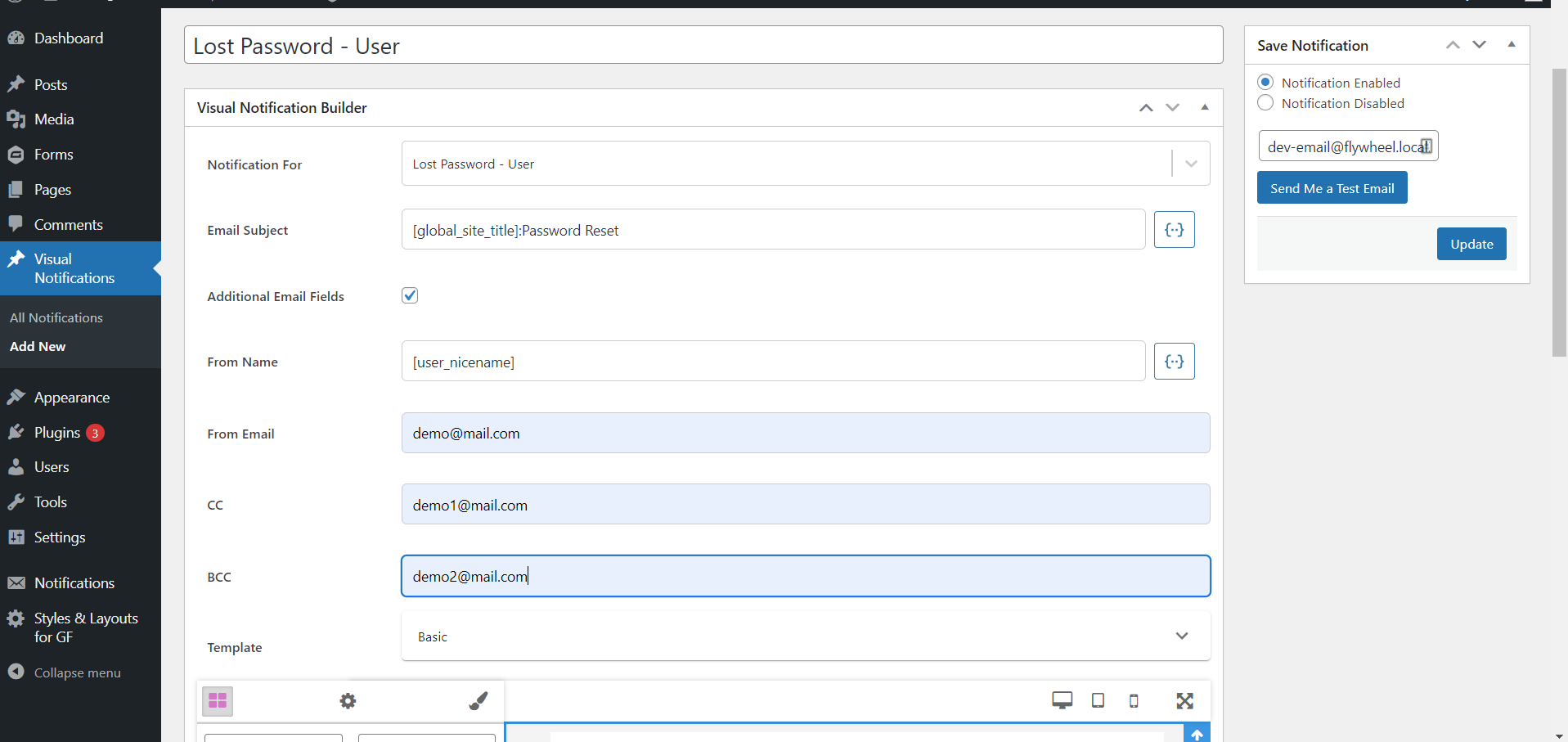Click the blue up-arrow builder button

point(1197,734)
